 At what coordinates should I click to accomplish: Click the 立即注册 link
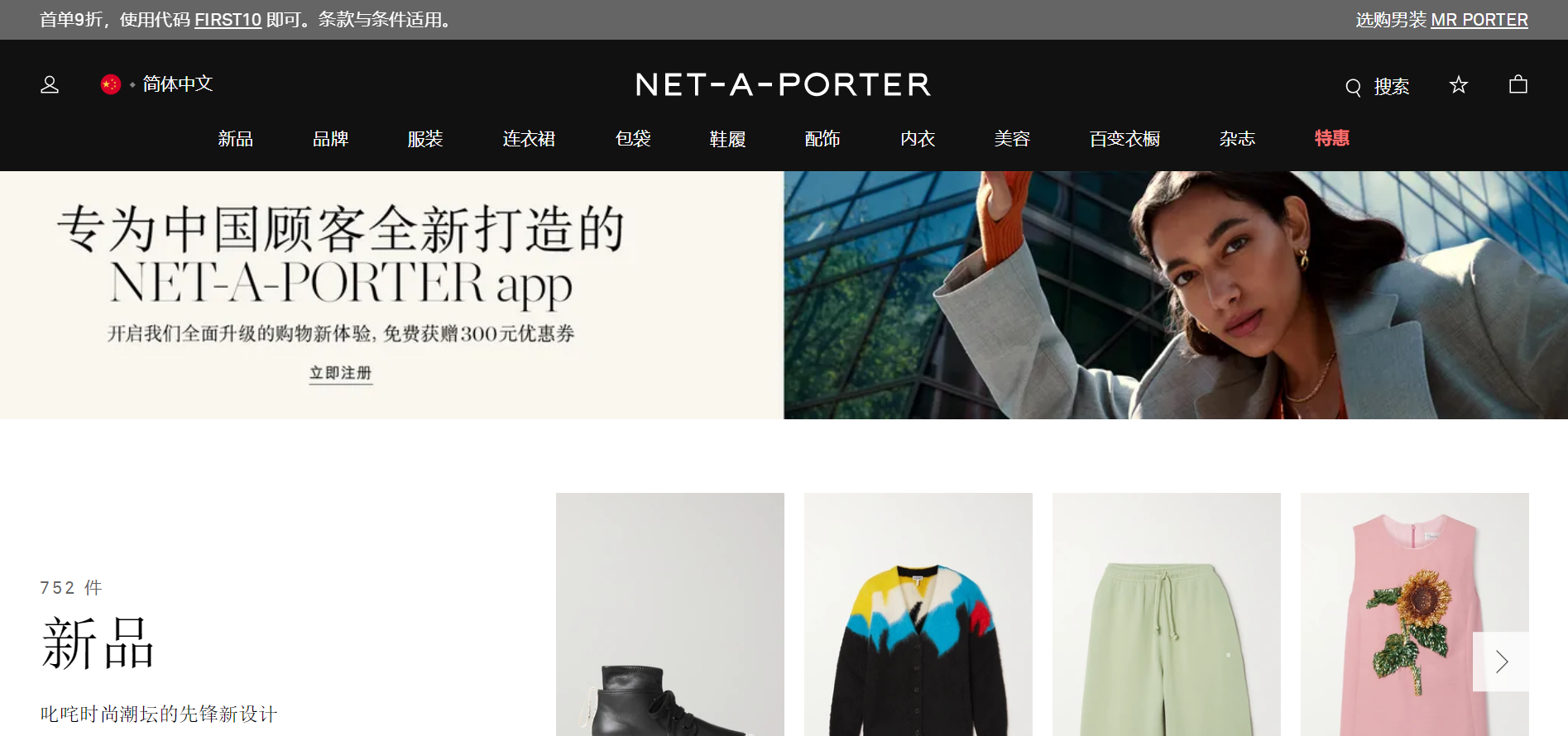[x=341, y=373]
